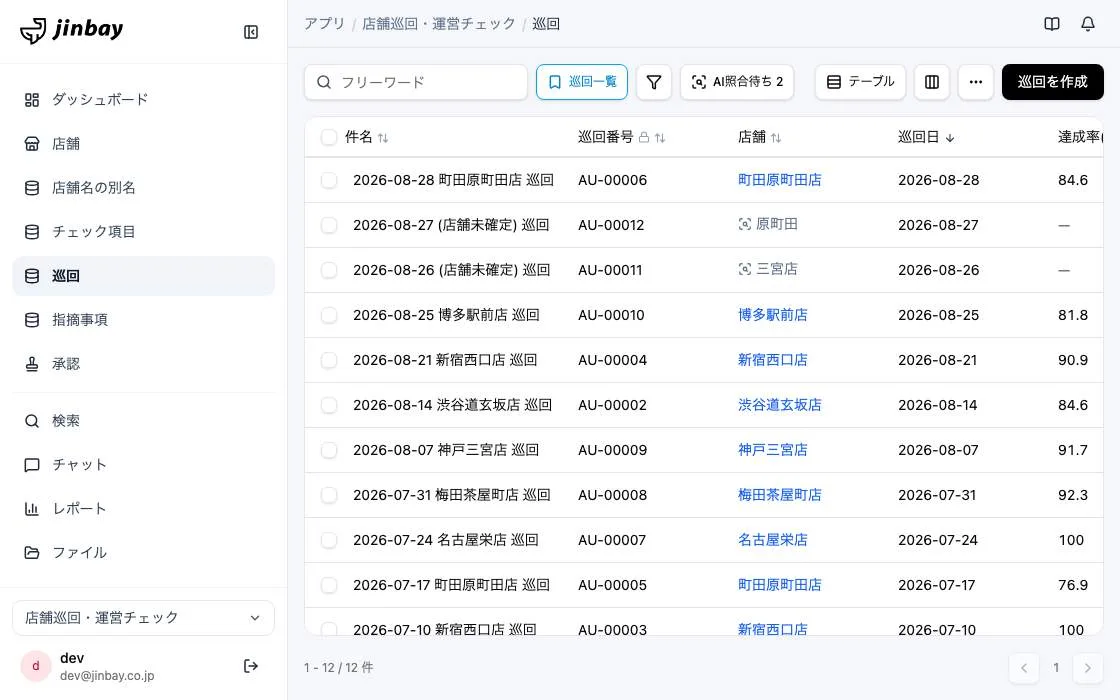Focus the フリーワード search field

pyautogui.click(x=416, y=82)
